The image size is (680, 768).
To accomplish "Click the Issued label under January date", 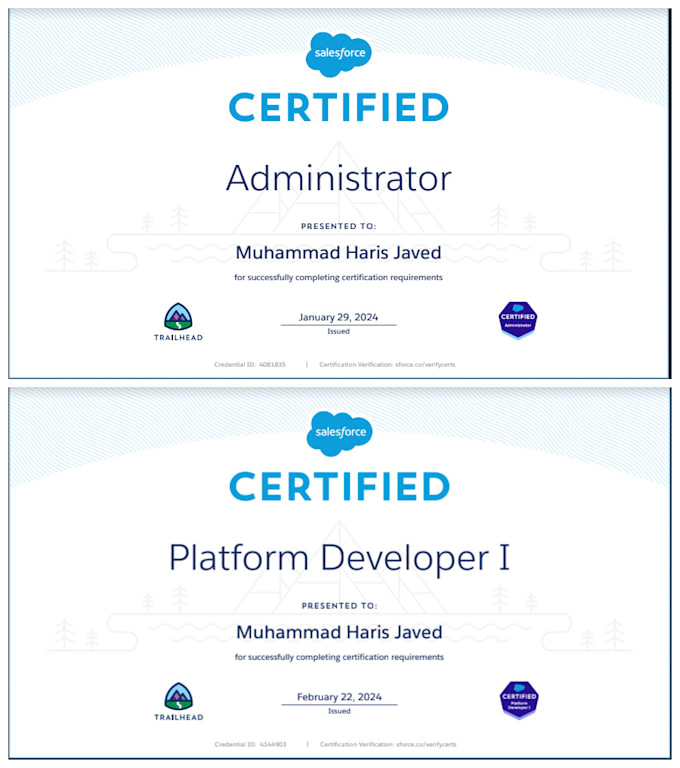I will coord(339,332).
